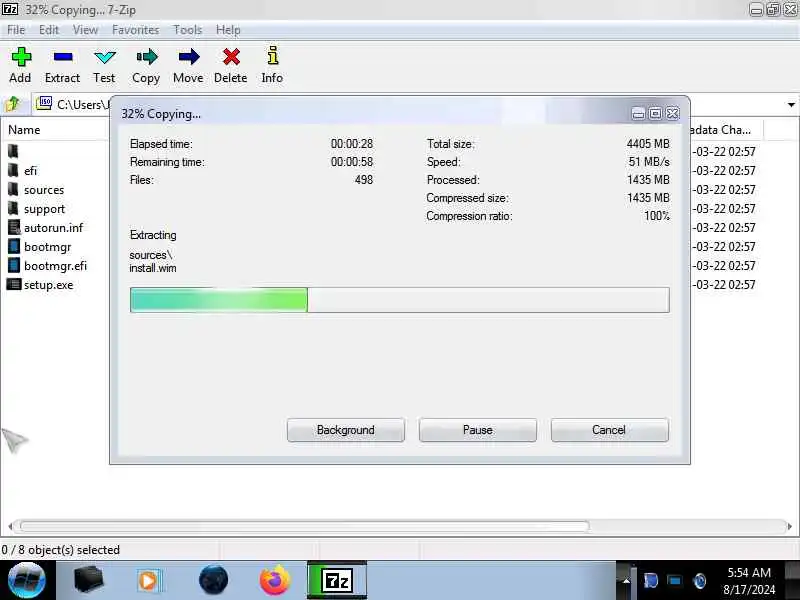Open the address bar dropdown arrow

791,105
